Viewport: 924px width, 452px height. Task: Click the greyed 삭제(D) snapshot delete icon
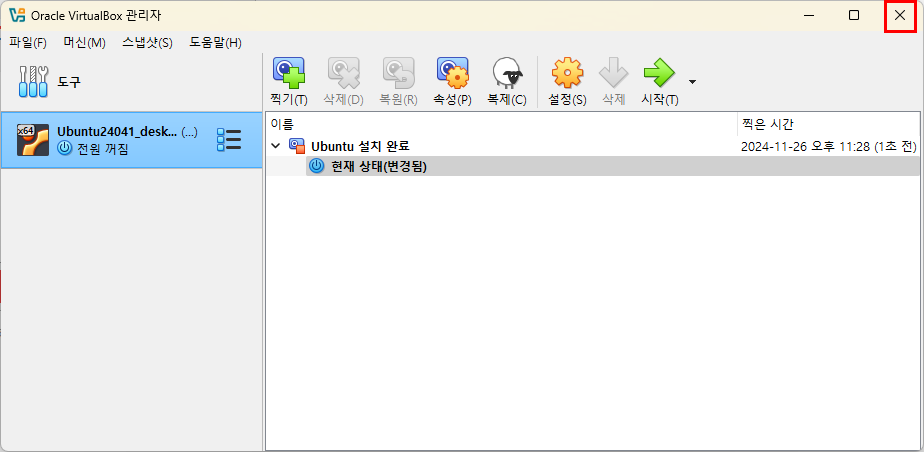[x=344, y=73]
